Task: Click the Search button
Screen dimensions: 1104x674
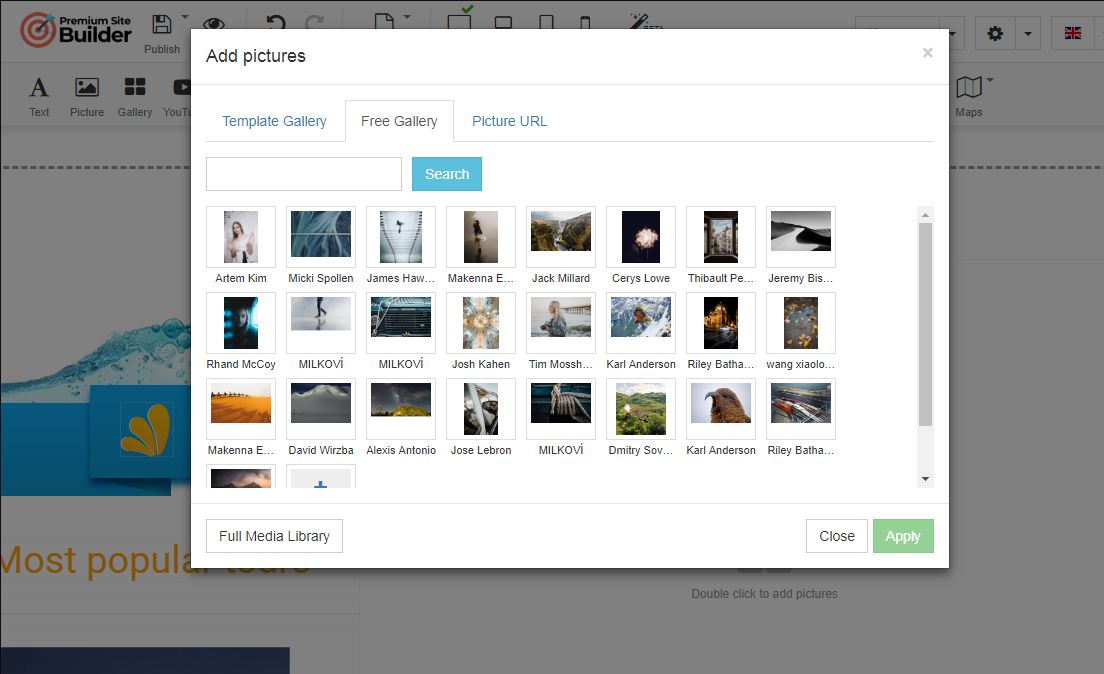Action: (446, 174)
